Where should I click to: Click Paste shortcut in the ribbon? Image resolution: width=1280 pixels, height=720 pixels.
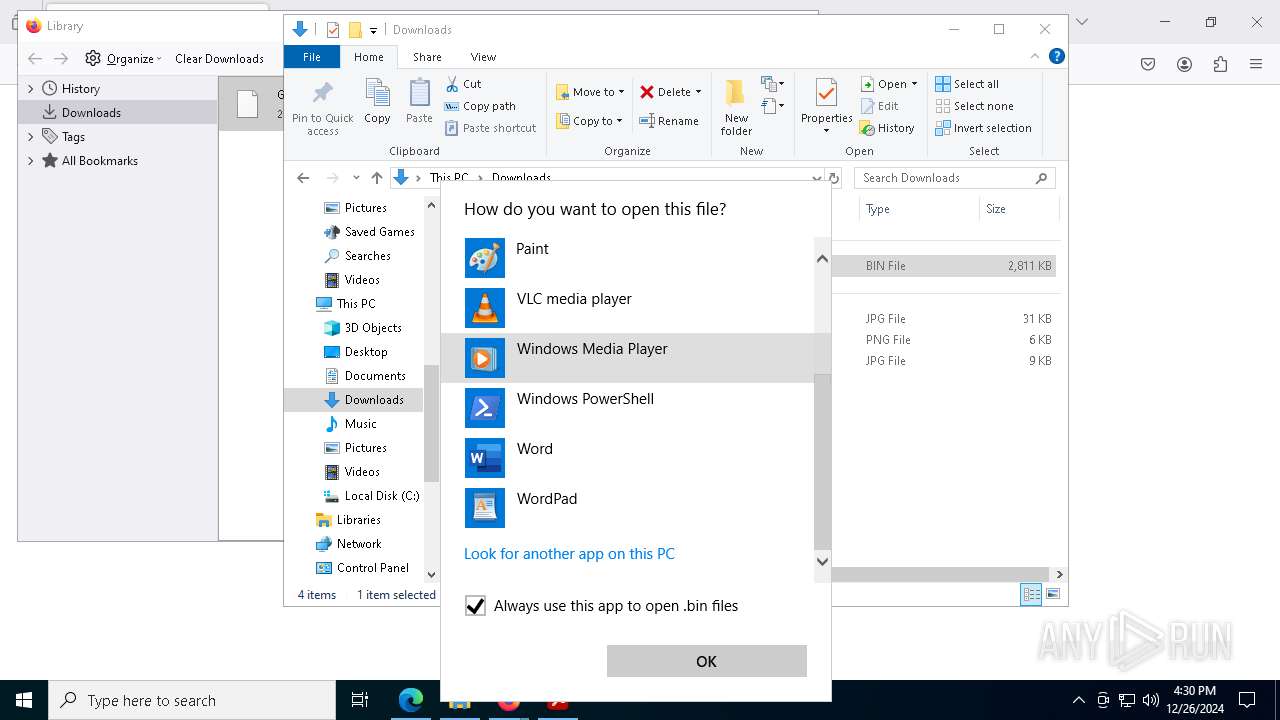pyautogui.click(x=490, y=128)
